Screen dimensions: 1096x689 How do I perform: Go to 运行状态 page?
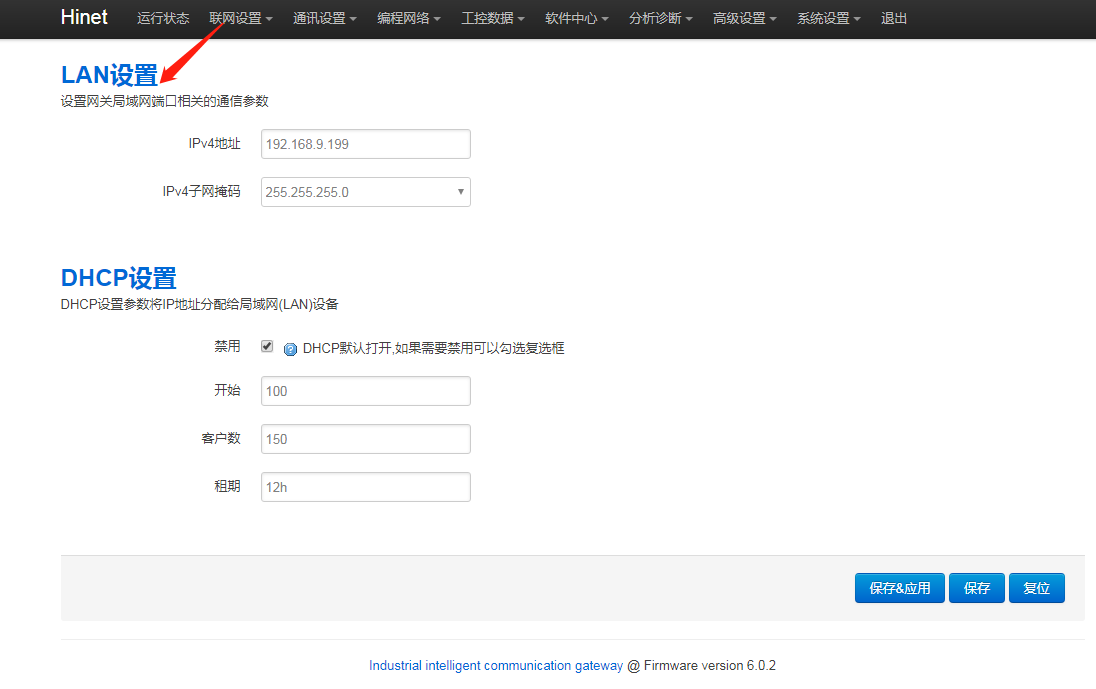(x=163, y=18)
